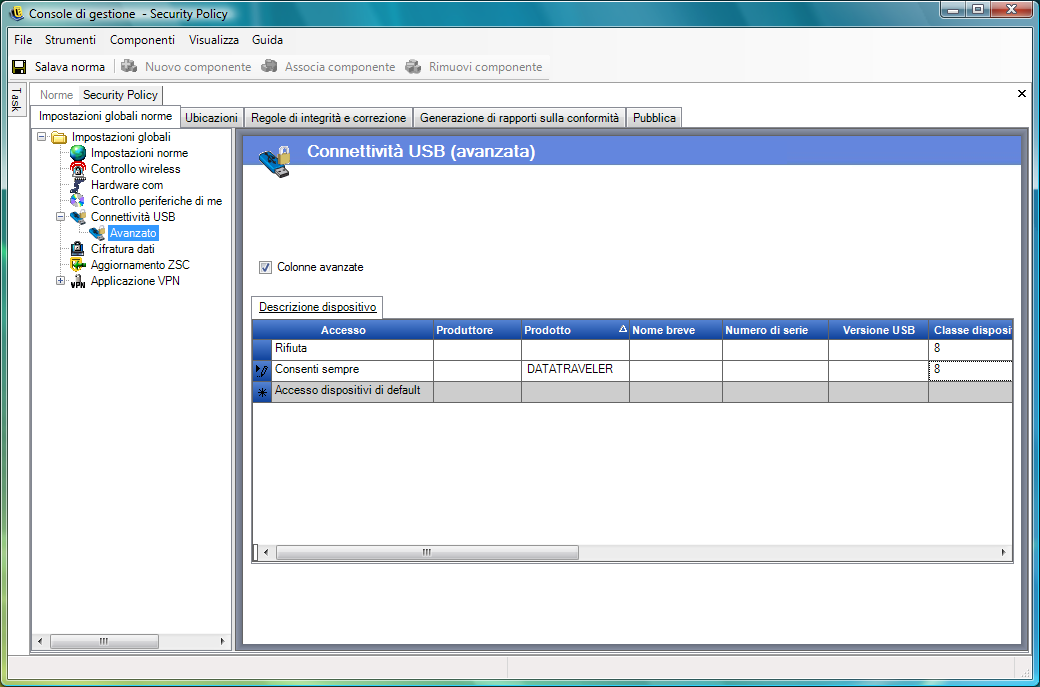Click the Controllo periferiche di me disc icon

(x=78, y=201)
